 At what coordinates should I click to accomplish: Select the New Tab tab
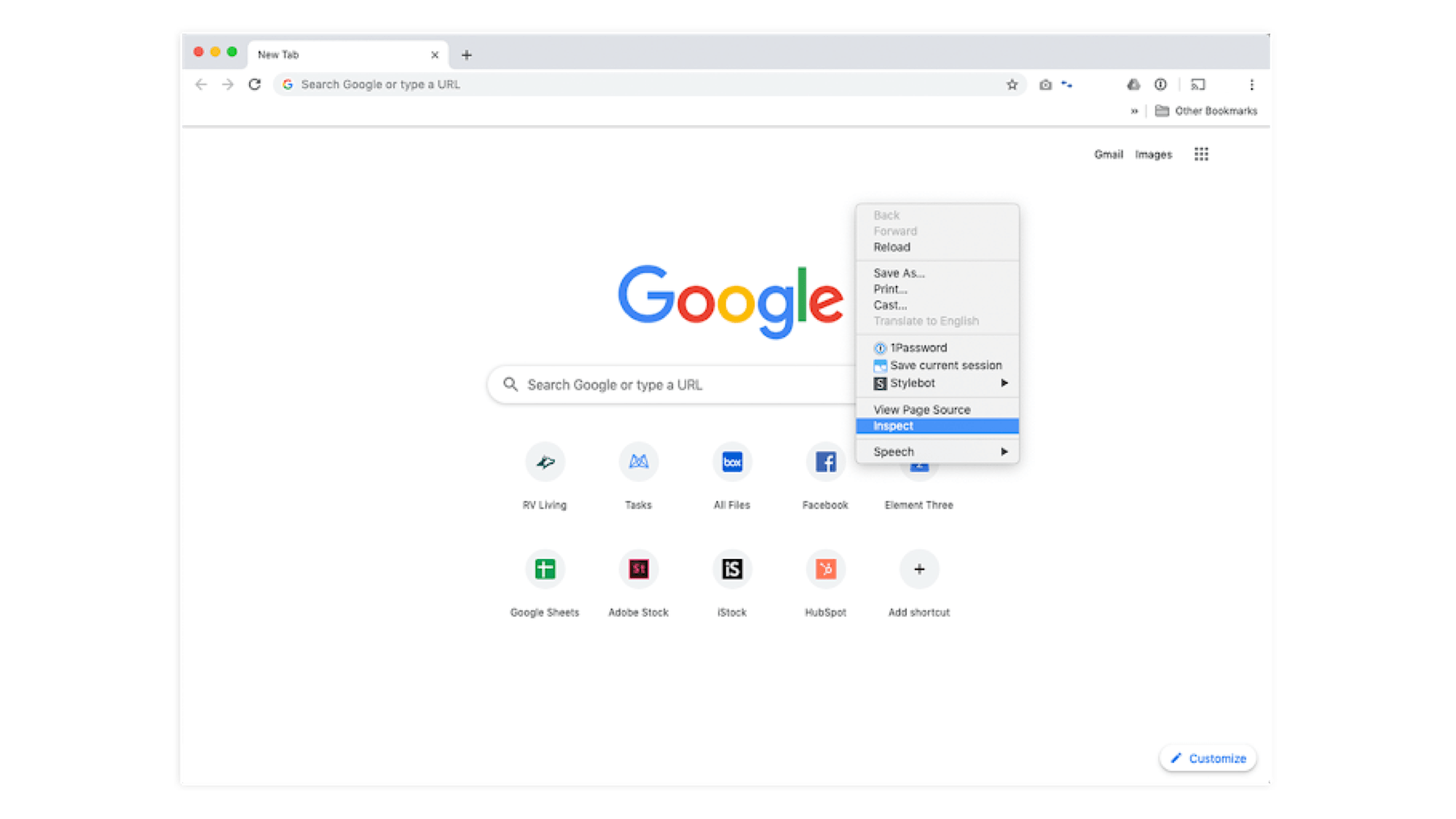pyautogui.click(x=348, y=55)
